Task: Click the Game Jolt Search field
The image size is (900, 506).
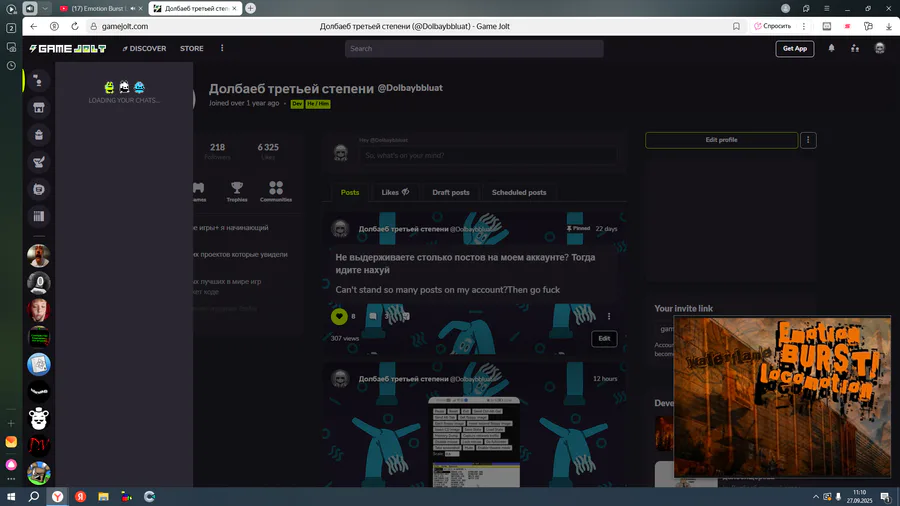Action: coord(474,49)
